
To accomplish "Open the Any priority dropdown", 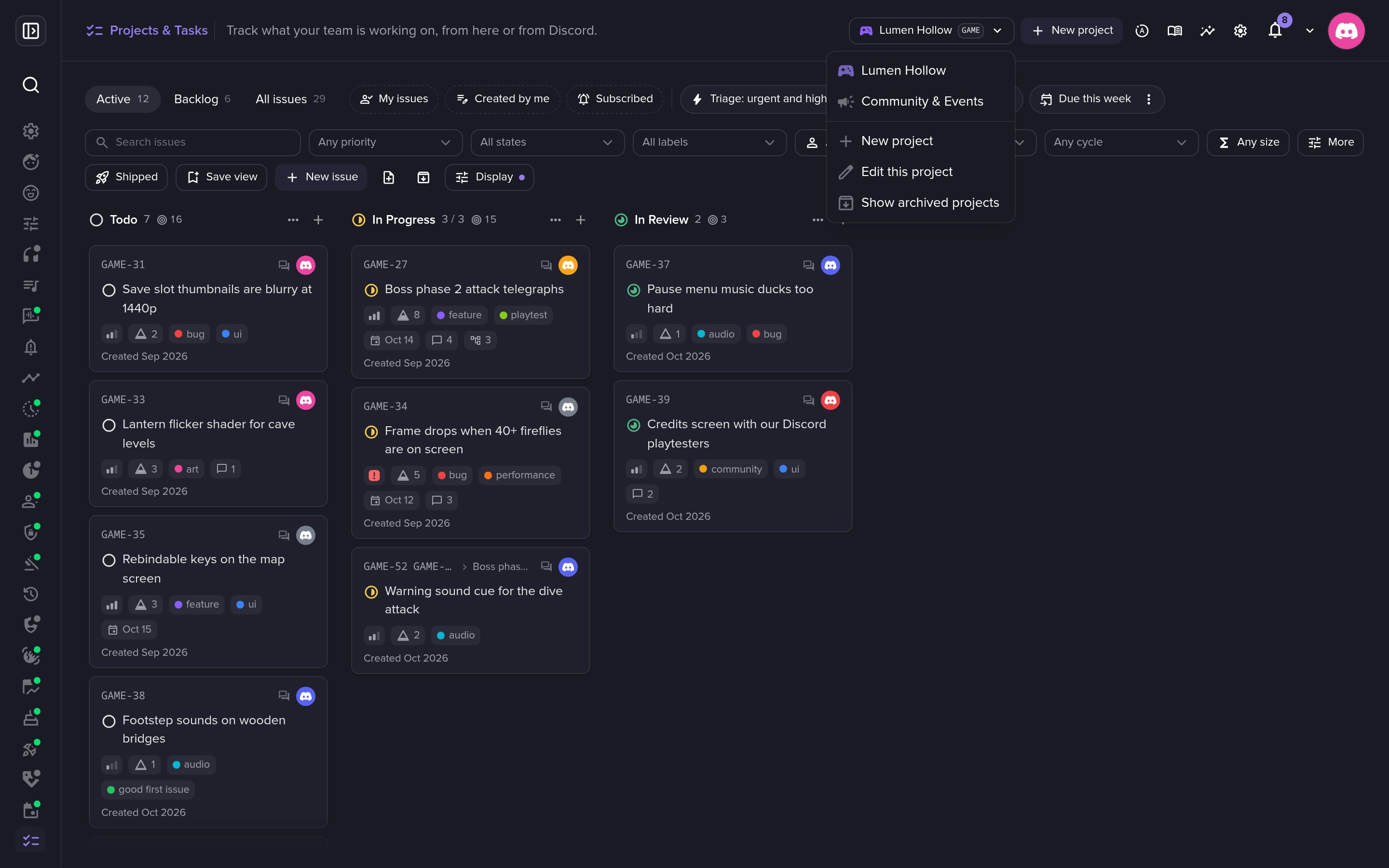I will point(385,142).
